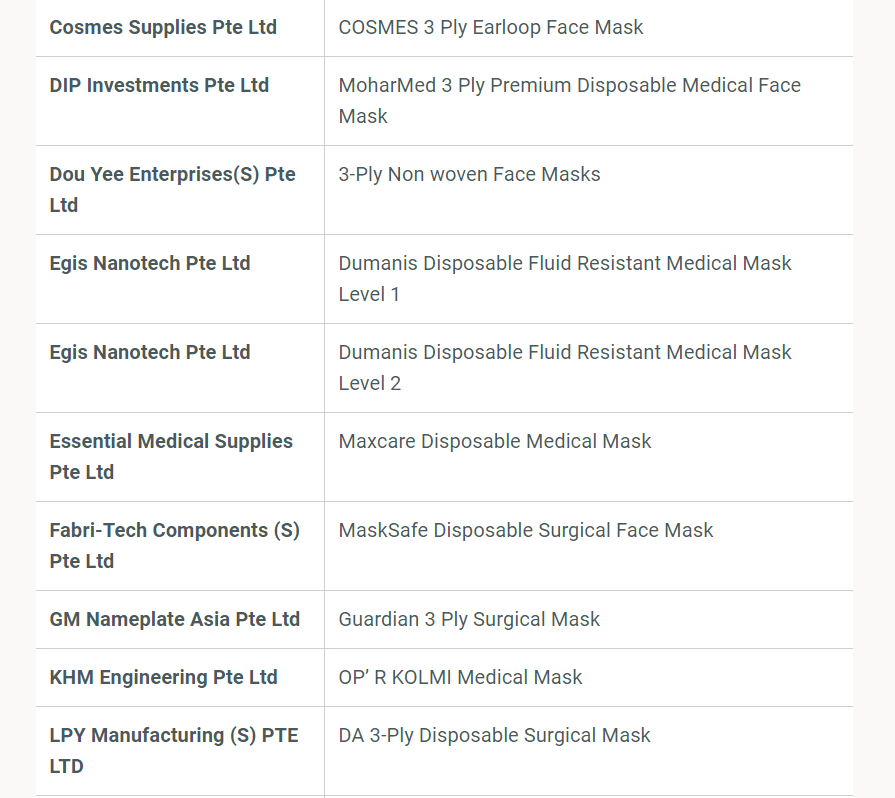Select OP' R KOLMI Medical Mask text

click(x=460, y=678)
